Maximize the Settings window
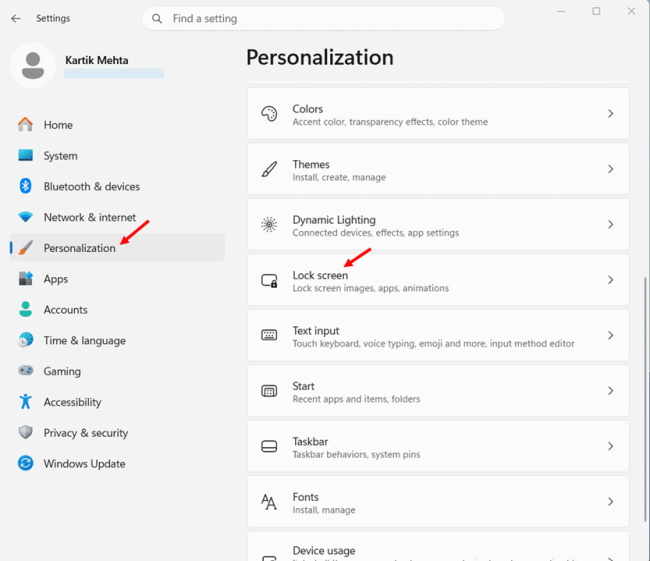The image size is (650, 561). (x=596, y=12)
